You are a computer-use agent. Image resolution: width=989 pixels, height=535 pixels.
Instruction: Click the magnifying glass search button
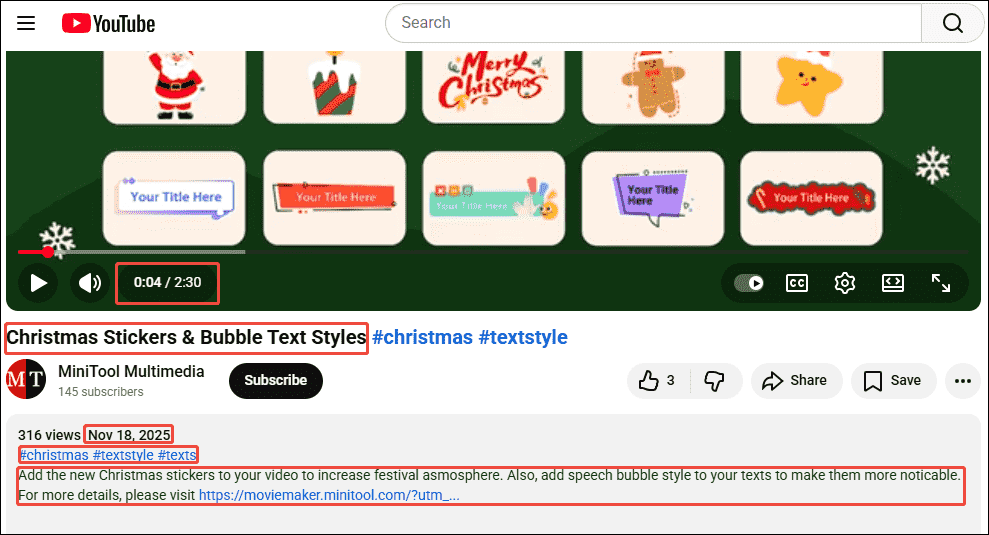click(952, 23)
